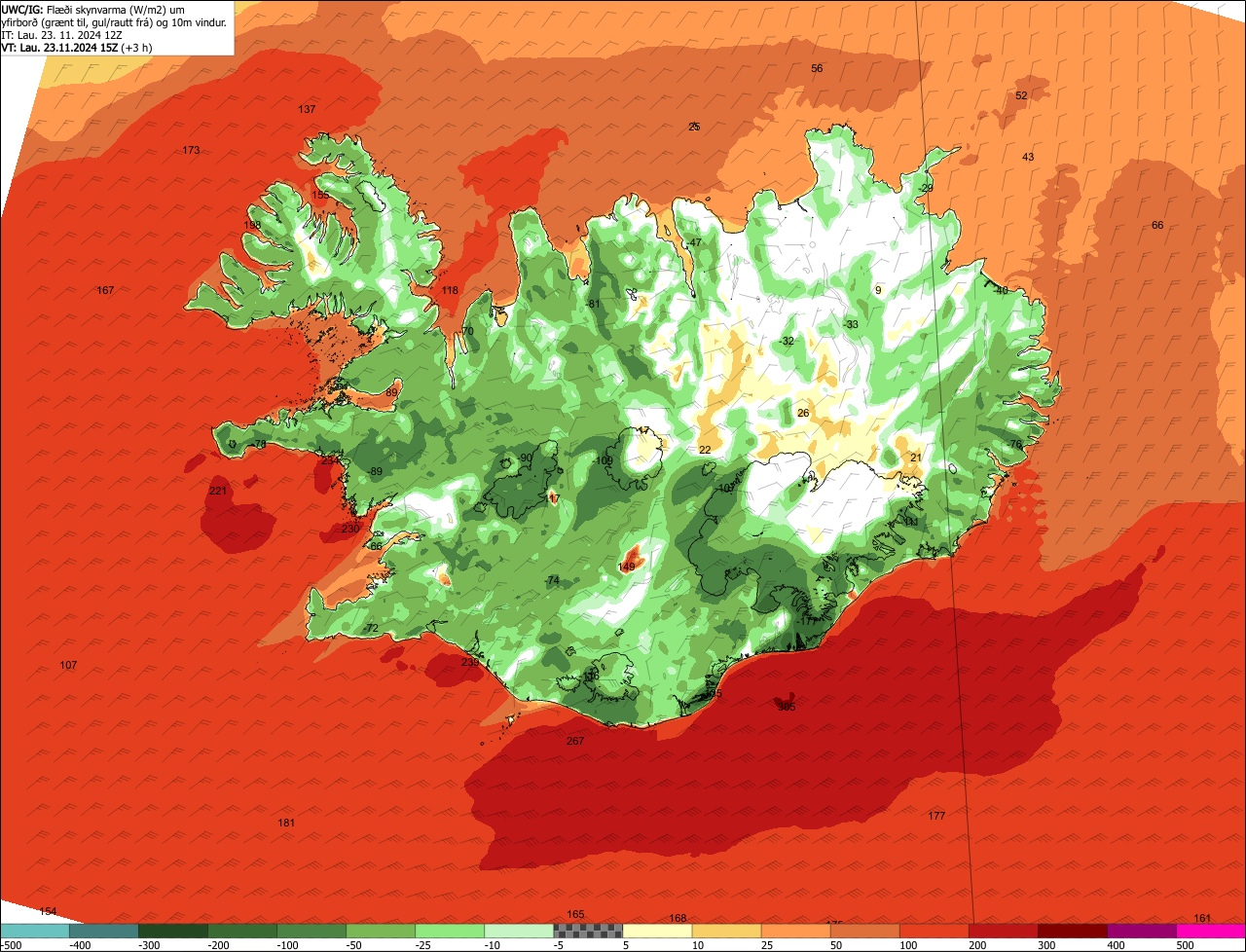Click the value "70" by the northwest coast
This screenshot has width=1246, height=952.
coord(467,331)
